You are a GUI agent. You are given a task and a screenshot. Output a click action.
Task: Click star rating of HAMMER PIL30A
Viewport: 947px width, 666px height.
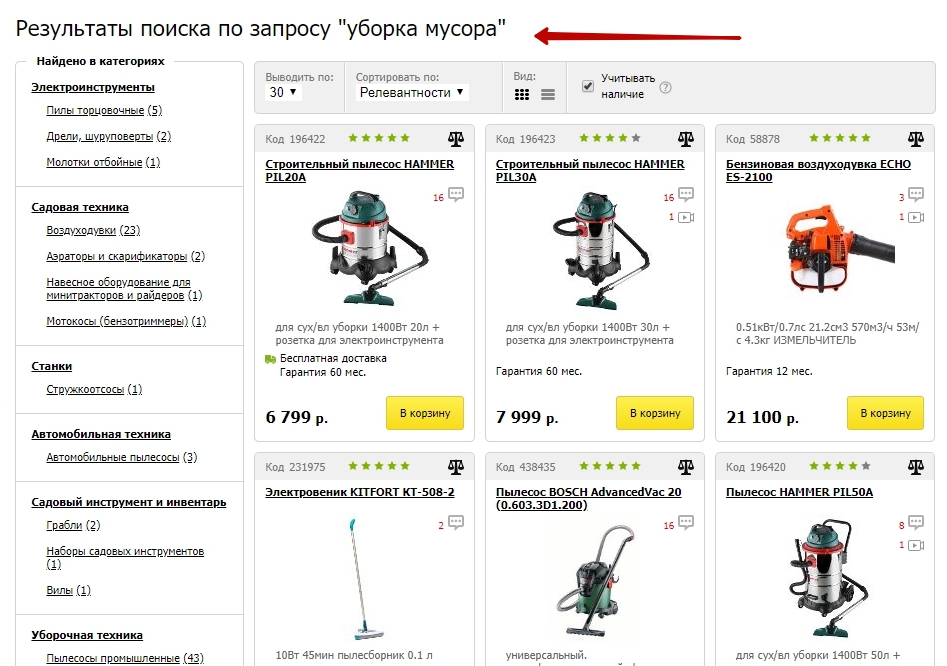click(610, 138)
